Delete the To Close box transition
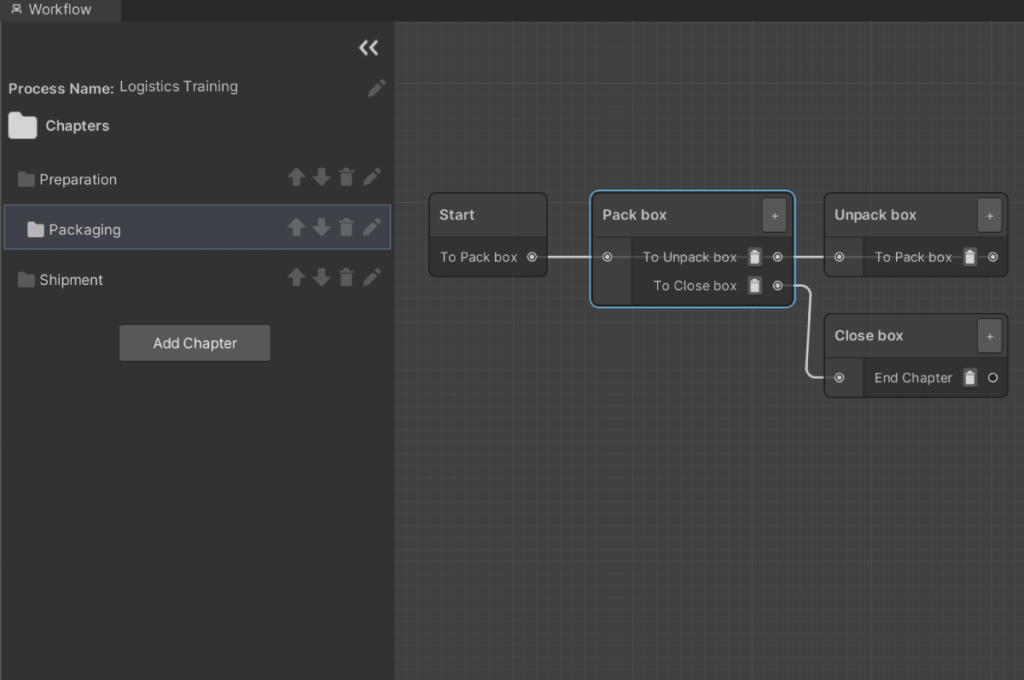1024x680 pixels. [x=755, y=286]
